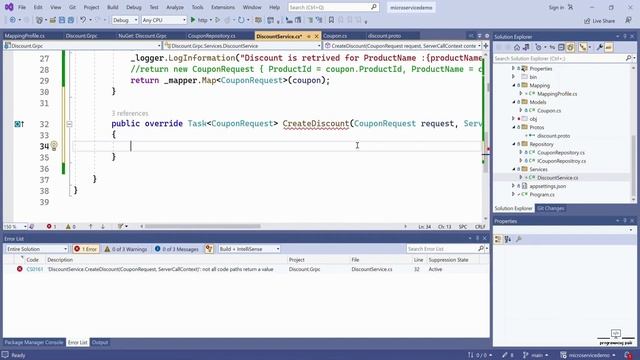Click the main branch in status bar
Viewport: 640px width, 360px height.
click(536, 355)
